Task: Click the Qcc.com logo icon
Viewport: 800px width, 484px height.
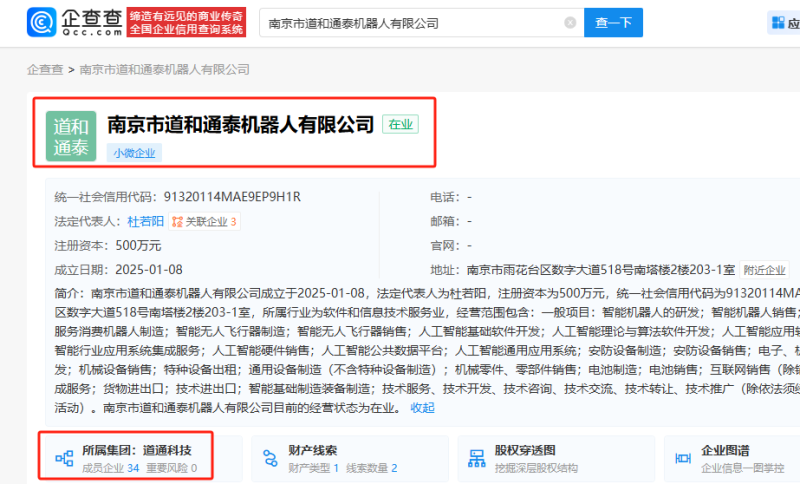Action: coord(42,22)
